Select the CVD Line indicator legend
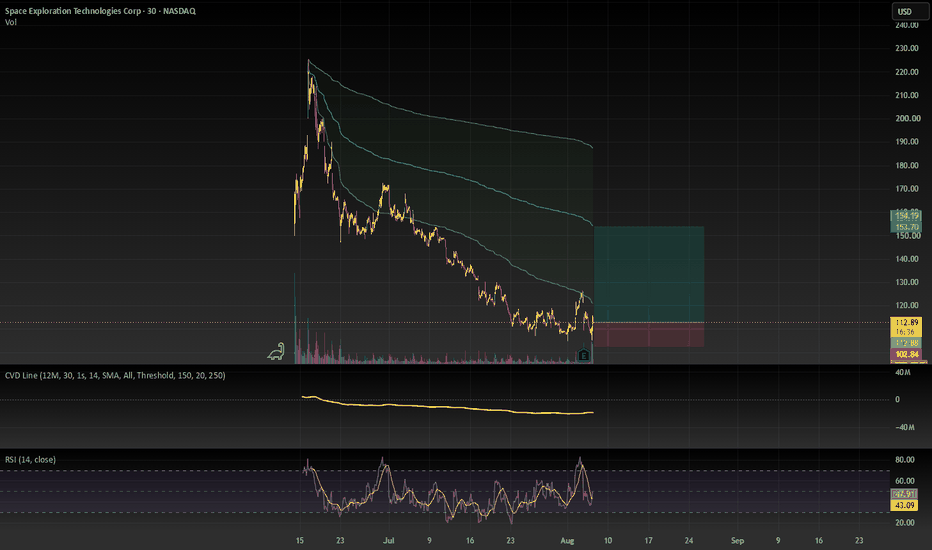The image size is (932, 550). tap(115, 375)
